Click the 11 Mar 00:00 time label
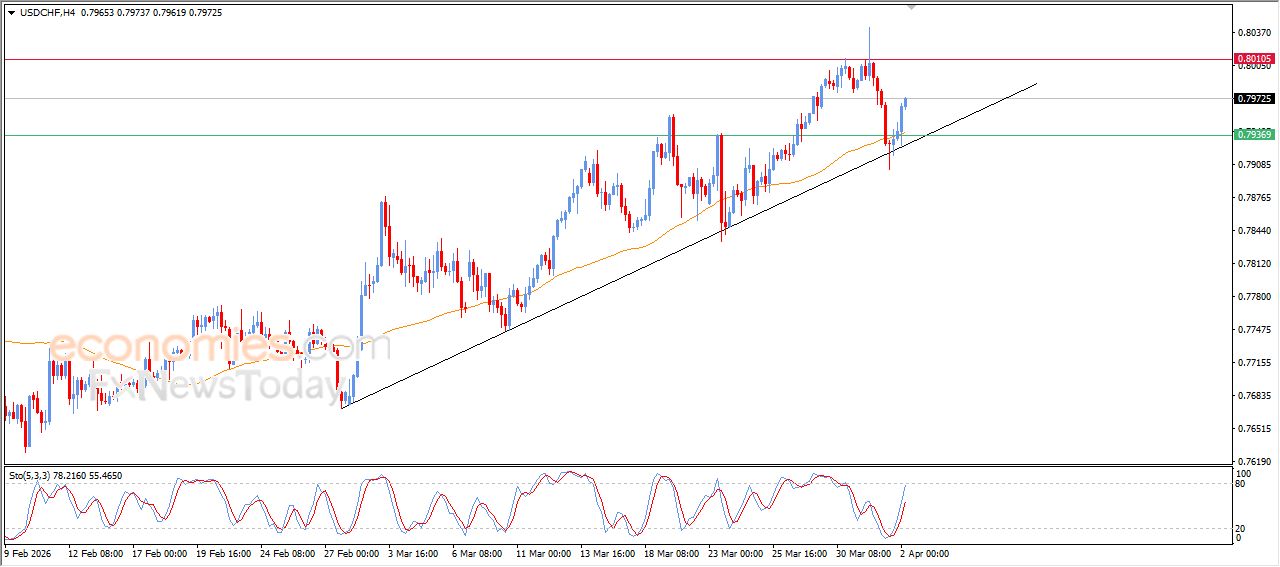This screenshot has height=567, width=1280. [544, 553]
